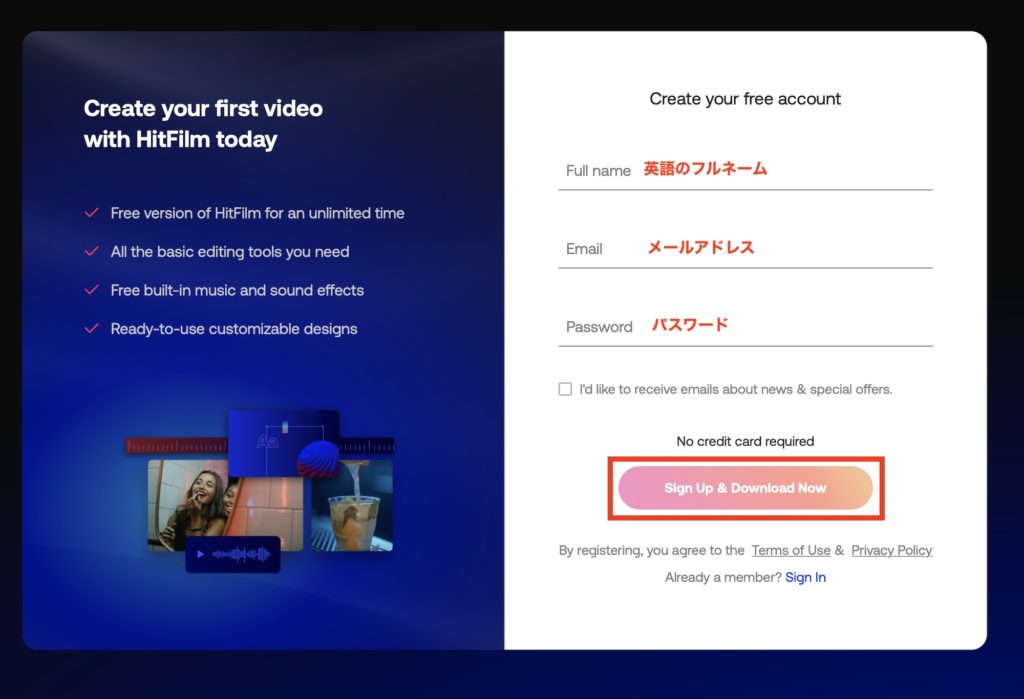This screenshot has width=1024, height=699.
Task: Click checkmark beside All the basic editing tools
Action: click(91, 252)
